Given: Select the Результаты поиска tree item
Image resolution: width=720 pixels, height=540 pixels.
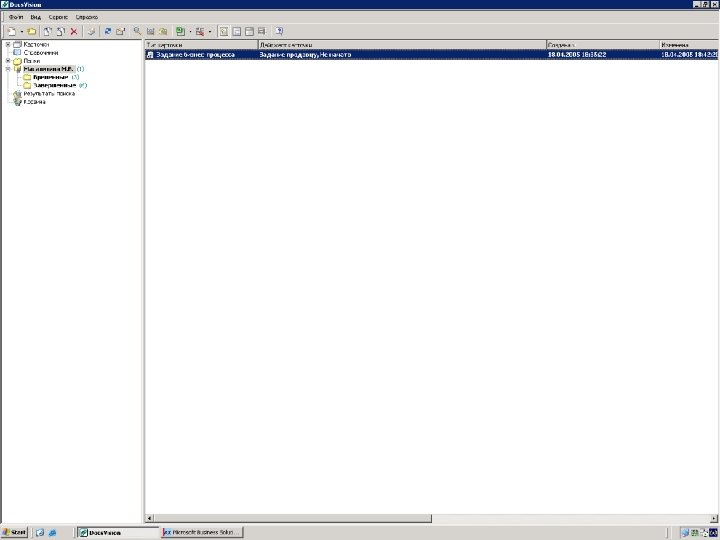Looking at the screenshot, I should point(49,93).
